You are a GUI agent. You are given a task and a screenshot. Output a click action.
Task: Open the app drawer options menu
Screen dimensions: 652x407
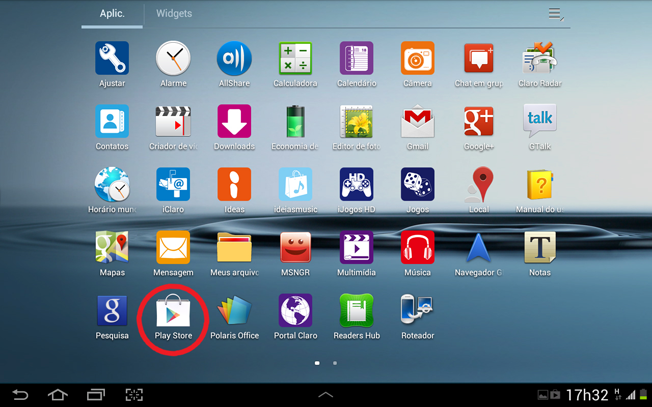coord(556,14)
